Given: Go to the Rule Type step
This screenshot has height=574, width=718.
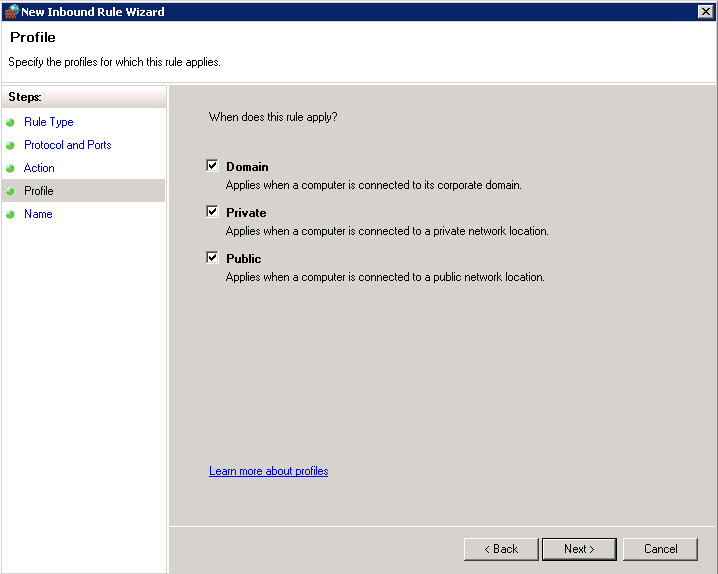Looking at the screenshot, I should tap(49, 122).
